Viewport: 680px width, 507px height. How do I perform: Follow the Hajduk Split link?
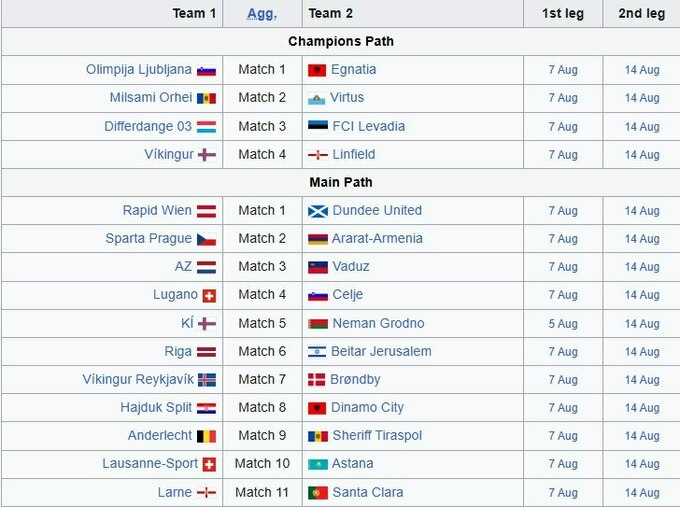tap(155, 408)
